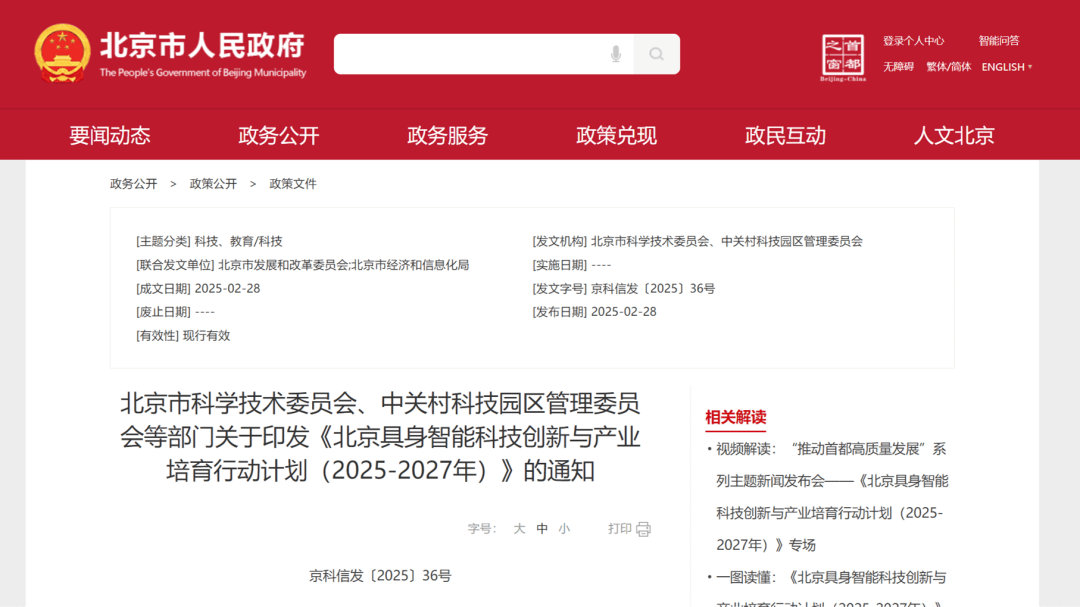The width and height of the screenshot is (1080, 607).
Task: Click 登录个人中心 login link
Action: (x=913, y=41)
